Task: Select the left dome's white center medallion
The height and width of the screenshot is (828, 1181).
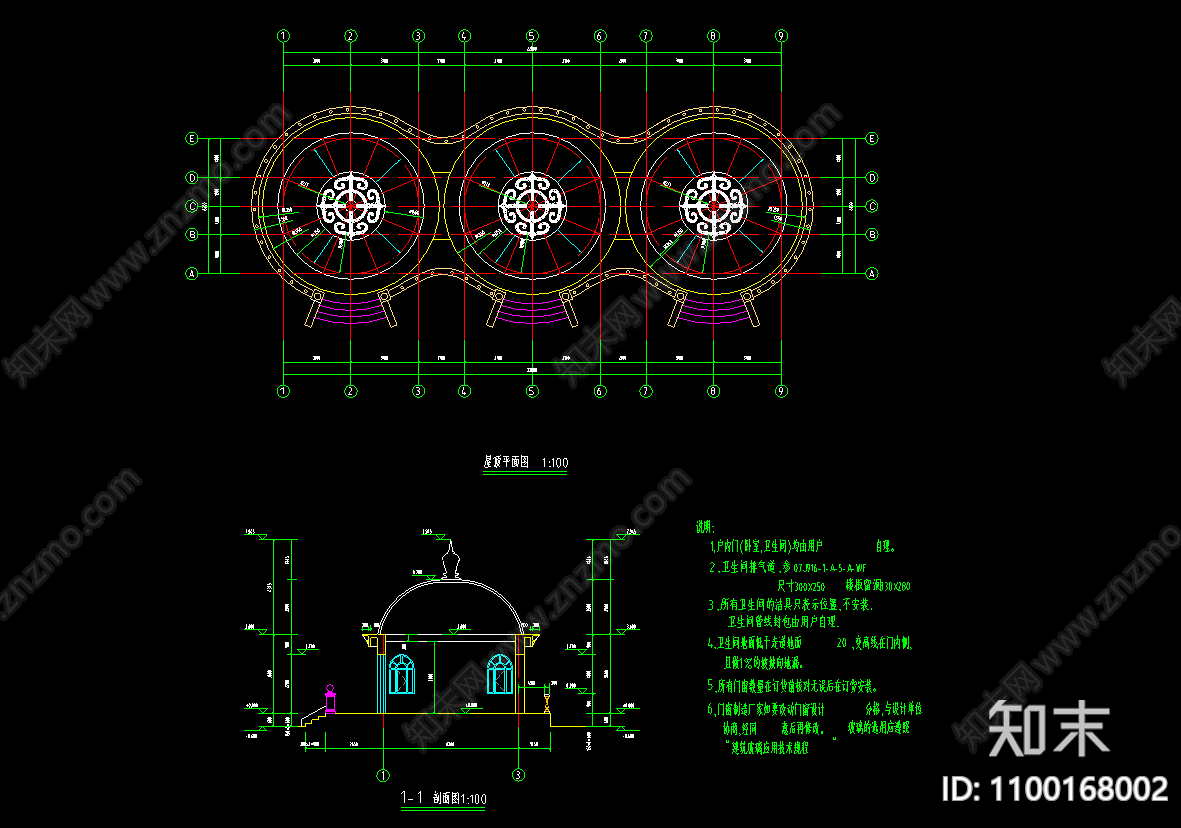Action: (350, 206)
